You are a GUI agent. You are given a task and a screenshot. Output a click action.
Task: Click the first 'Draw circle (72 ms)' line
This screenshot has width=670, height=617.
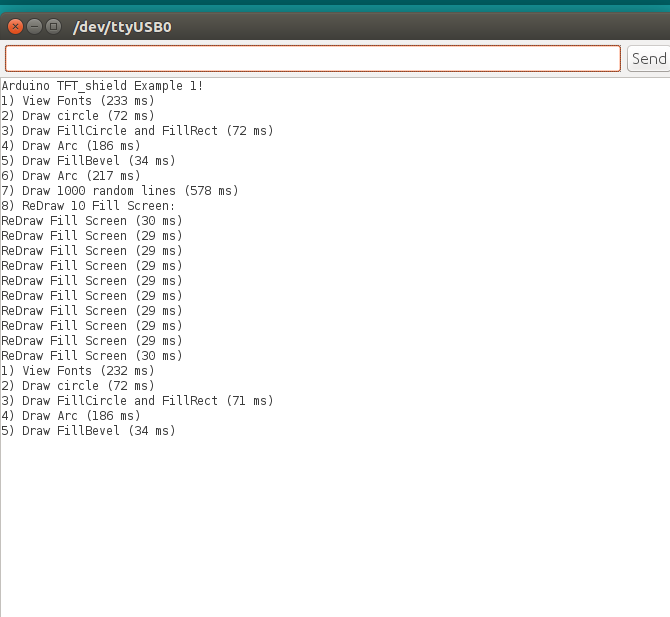[78, 116]
